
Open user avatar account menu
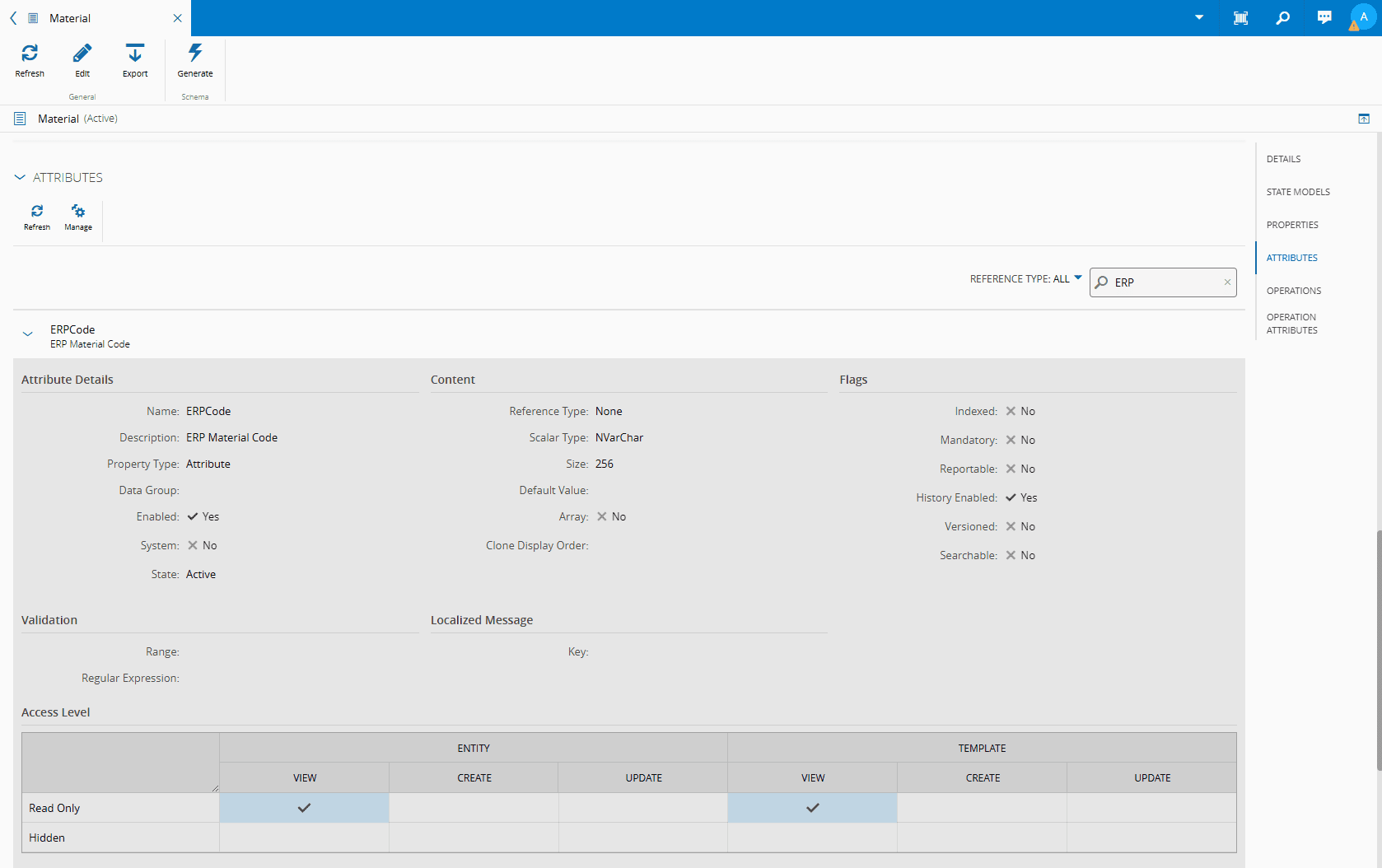[1363, 17]
